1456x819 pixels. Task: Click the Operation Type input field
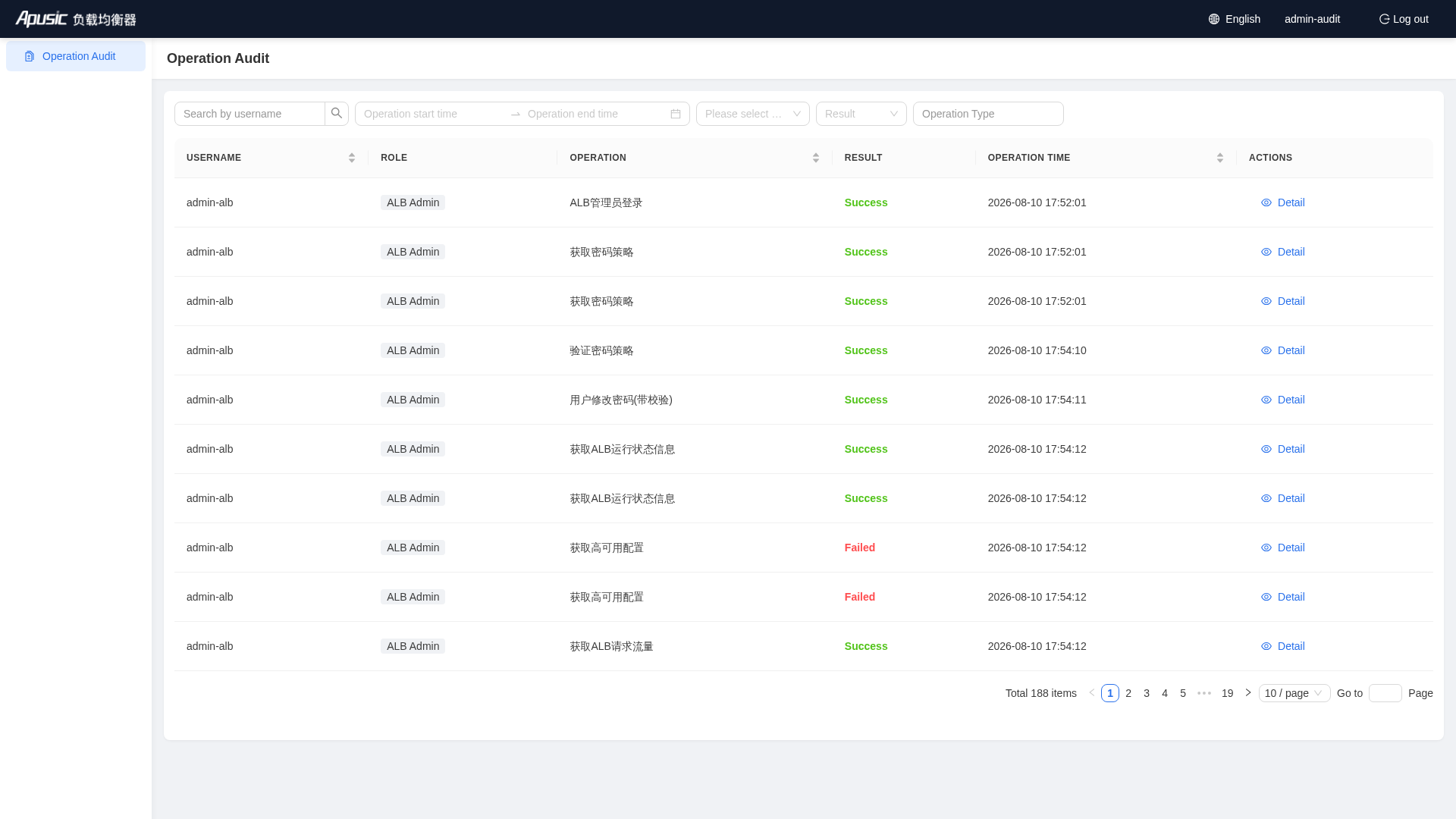pyautogui.click(x=988, y=114)
